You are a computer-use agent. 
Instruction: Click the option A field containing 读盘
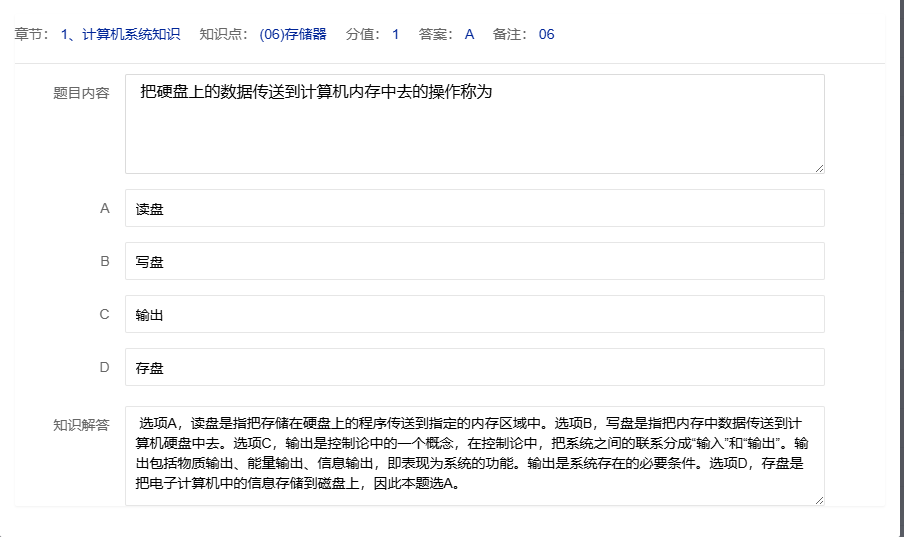pyautogui.click(x=474, y=209)
